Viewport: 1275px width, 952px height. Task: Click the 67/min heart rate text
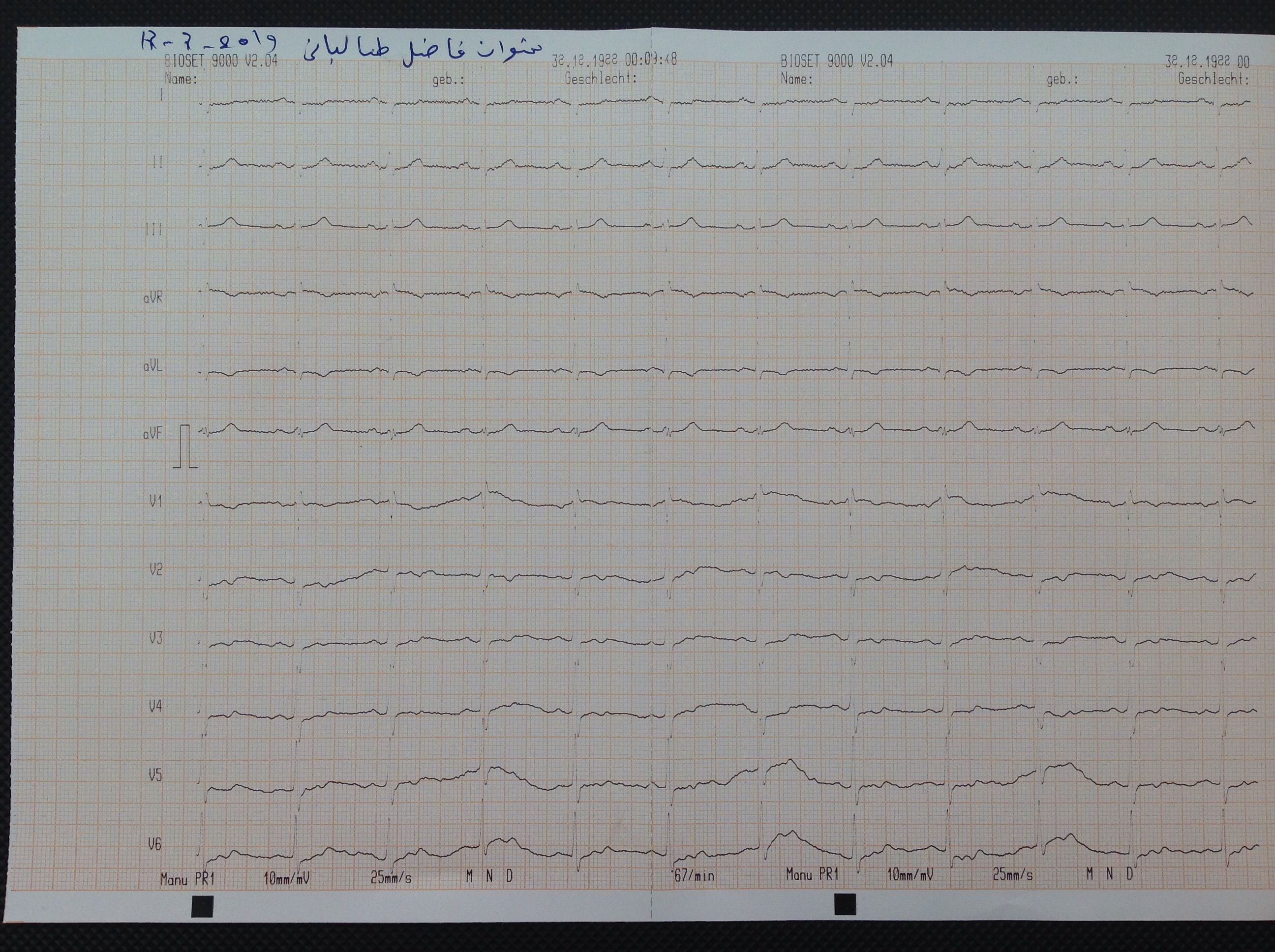694,876
